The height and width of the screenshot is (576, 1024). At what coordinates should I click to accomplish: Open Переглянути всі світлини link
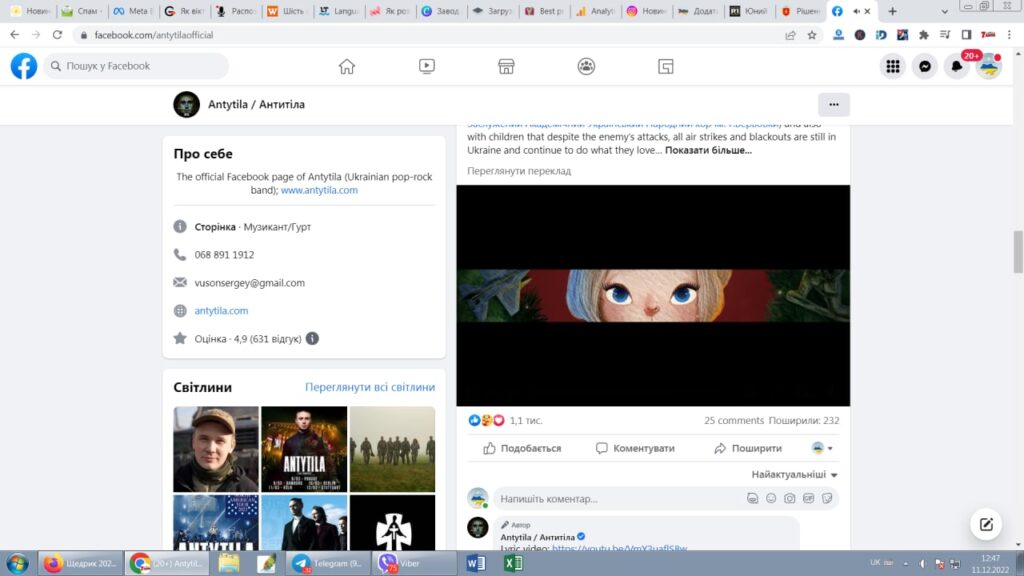pyautogui.click(x=370, y=388)
